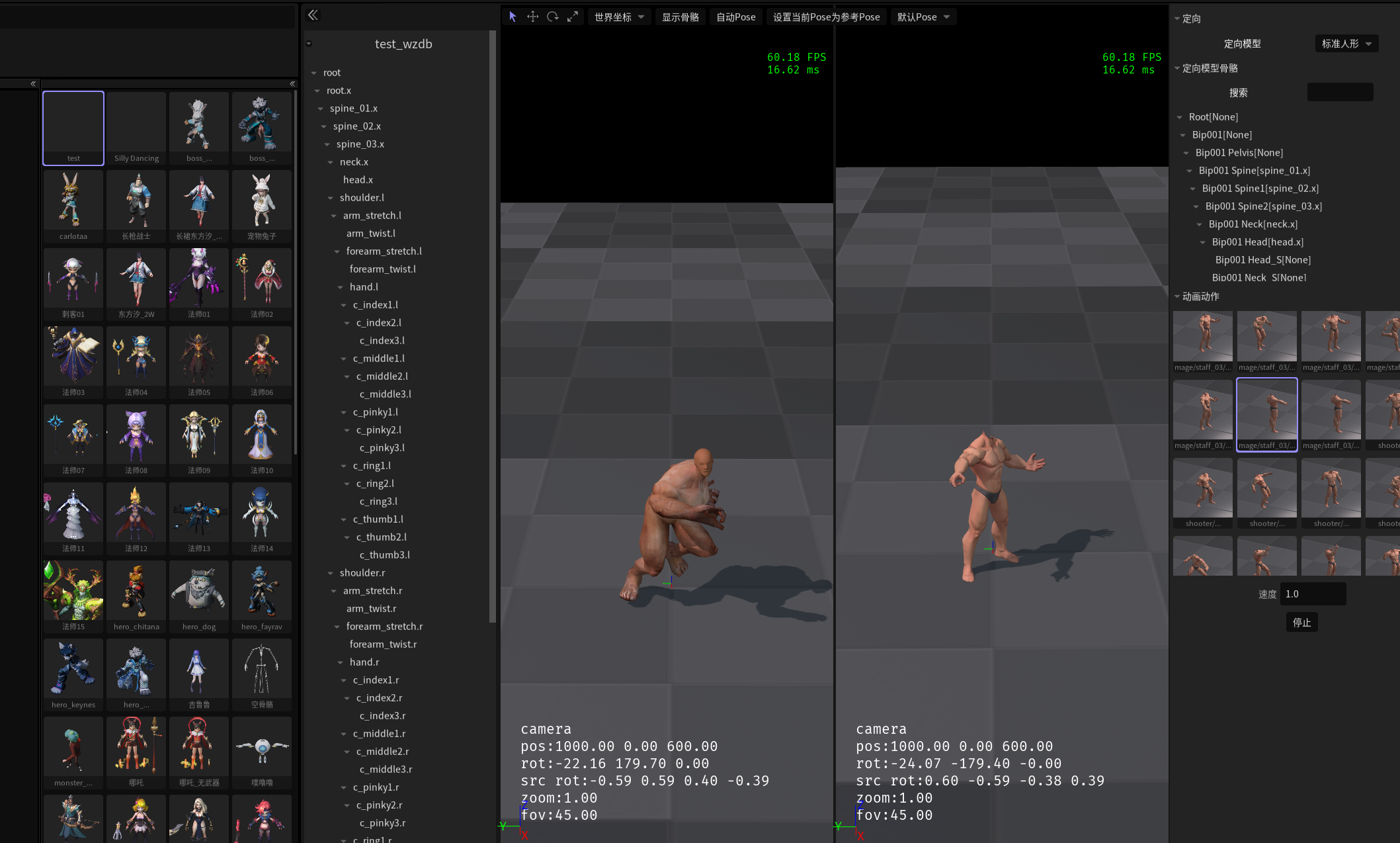
Task: Click the 搜索 bone search field
Action: pyautogui.click(x=1340, y=93)
